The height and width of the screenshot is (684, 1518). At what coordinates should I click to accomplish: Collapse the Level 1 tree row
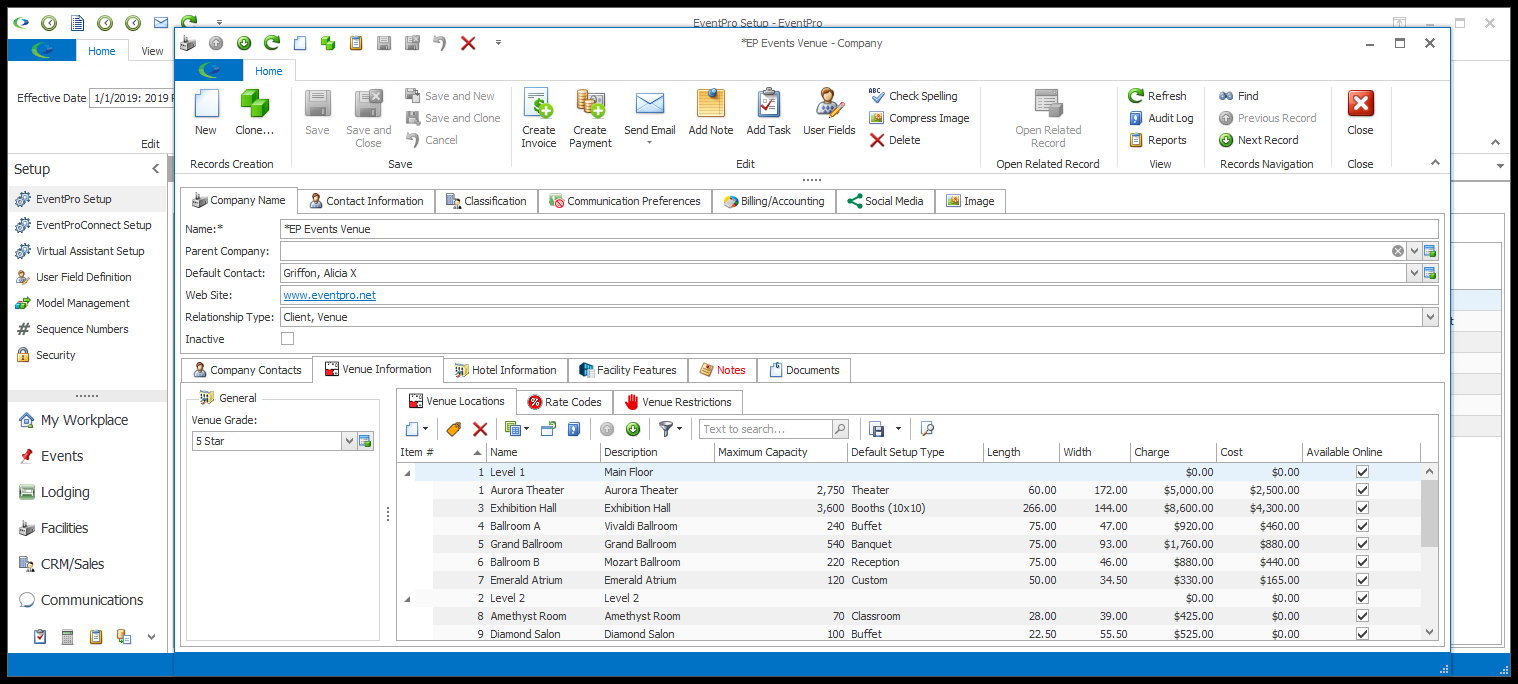coord(406,473)
